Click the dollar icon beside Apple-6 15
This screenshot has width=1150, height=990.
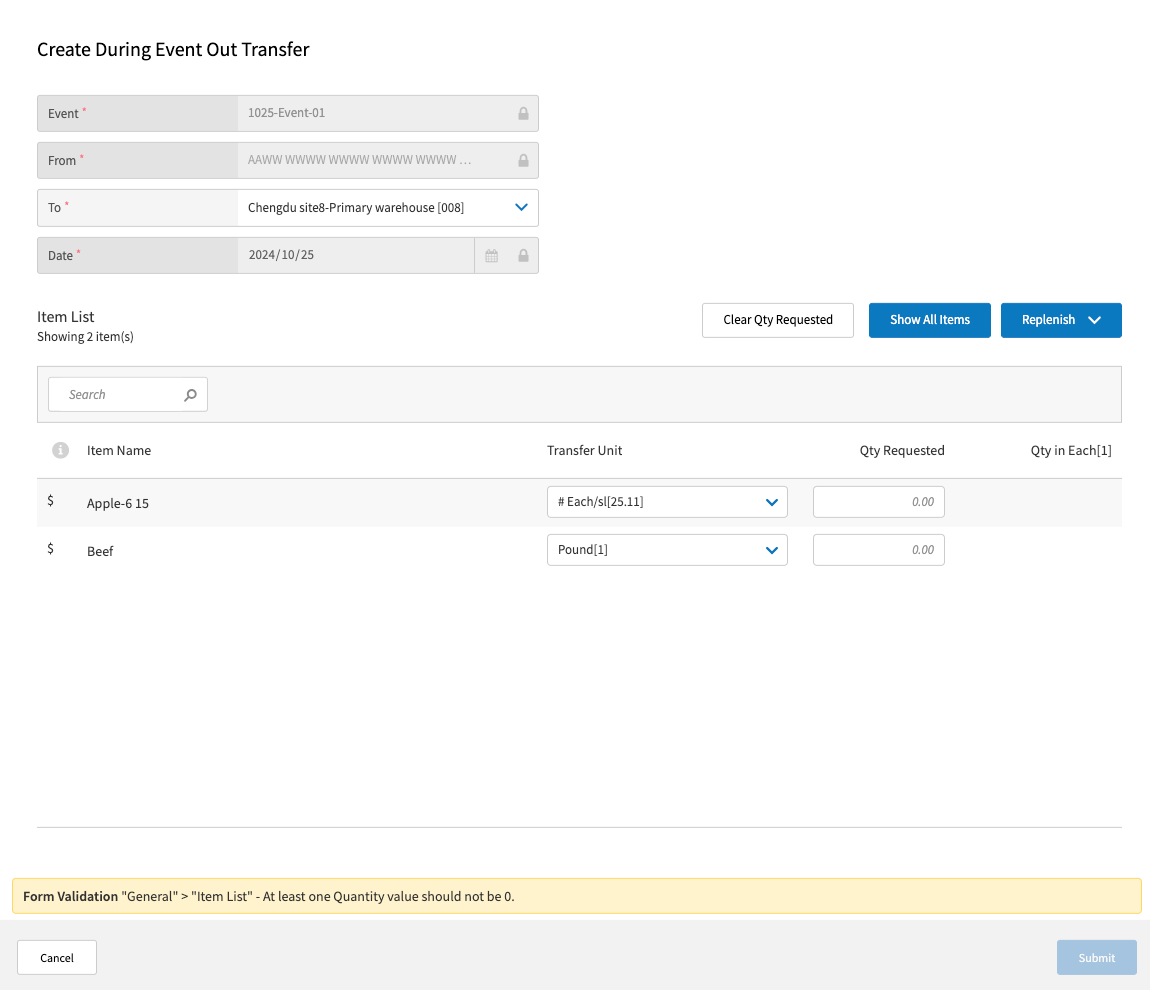(51, 500)
